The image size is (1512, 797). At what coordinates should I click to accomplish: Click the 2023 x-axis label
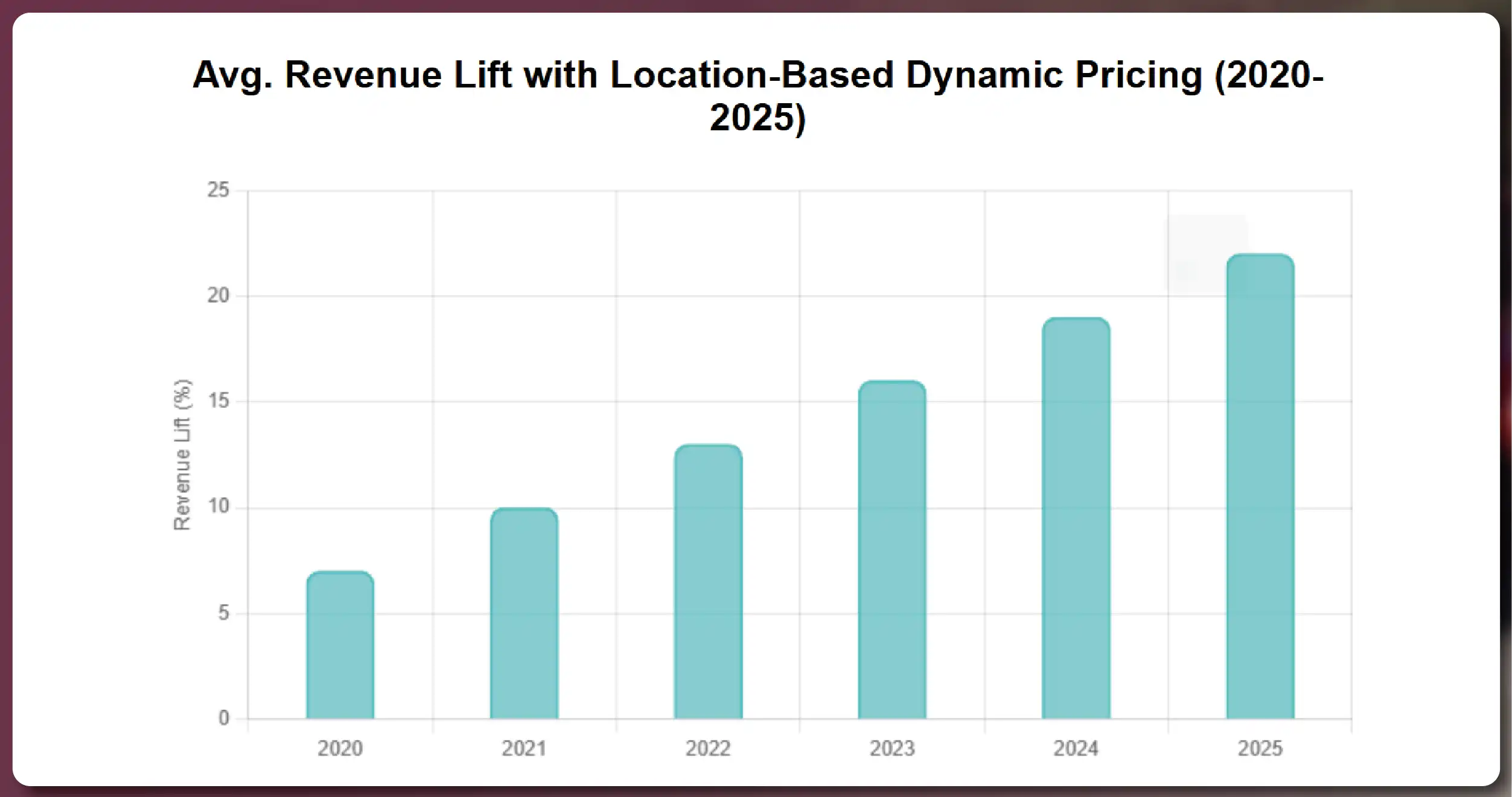893,749
